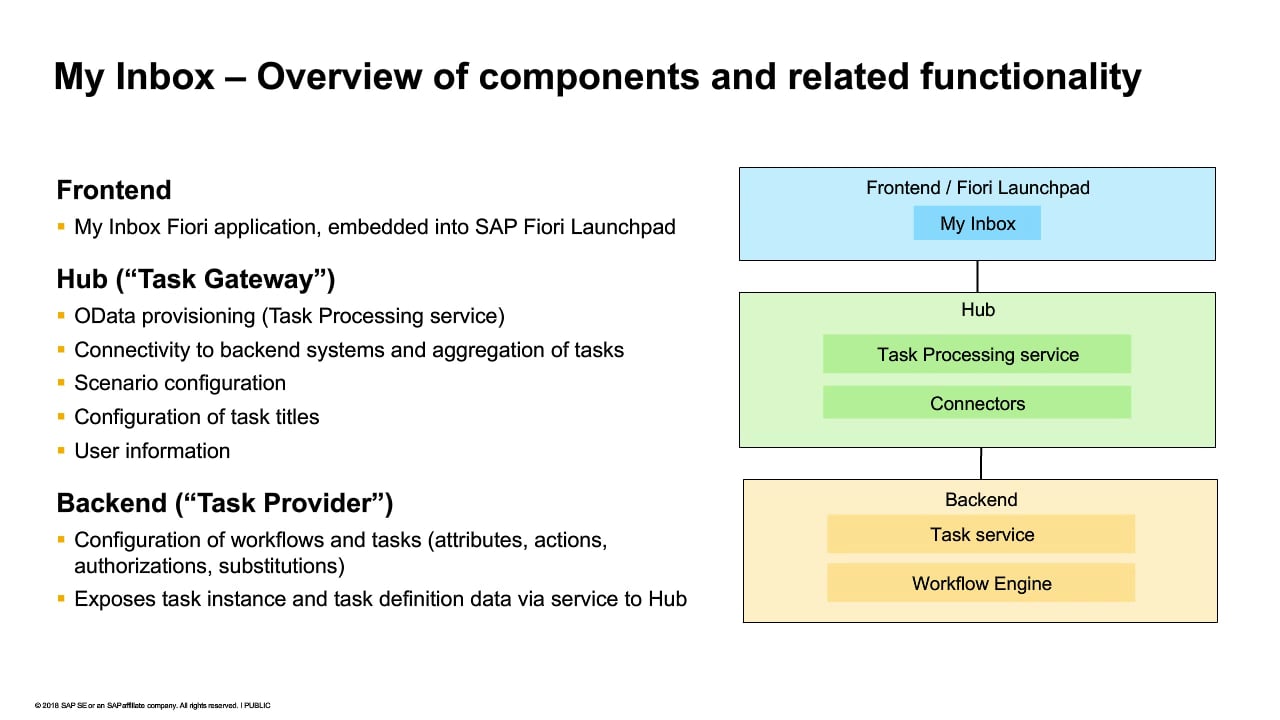Screen dimensions: 1280x720
Task: Select the 'Frontend' heading
Action: pyautogui.click(x=114, y=190)
